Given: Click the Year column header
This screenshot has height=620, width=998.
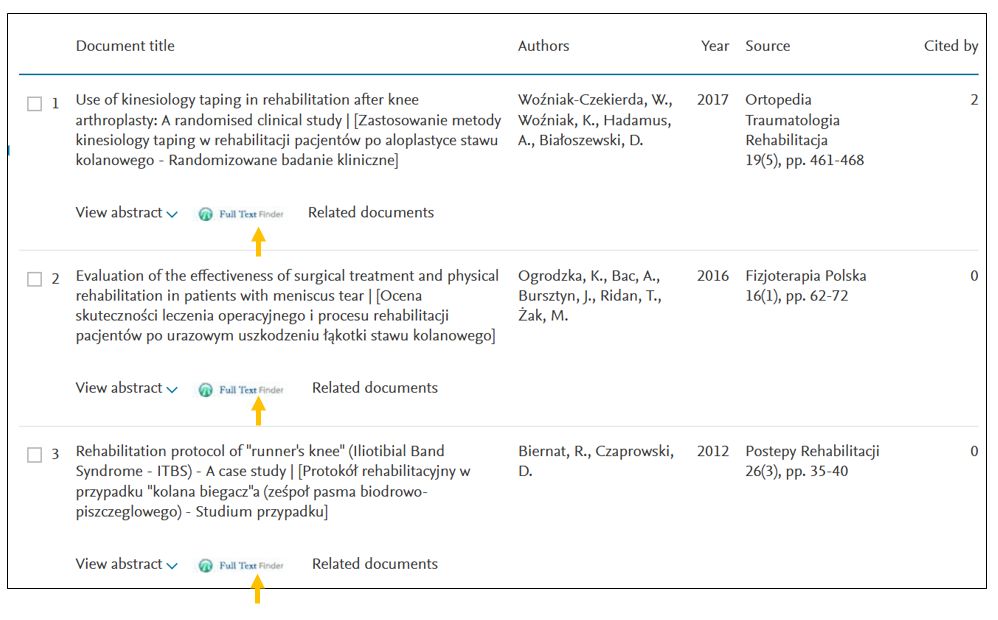Looking at the screenshot, I should pos(715,46).
